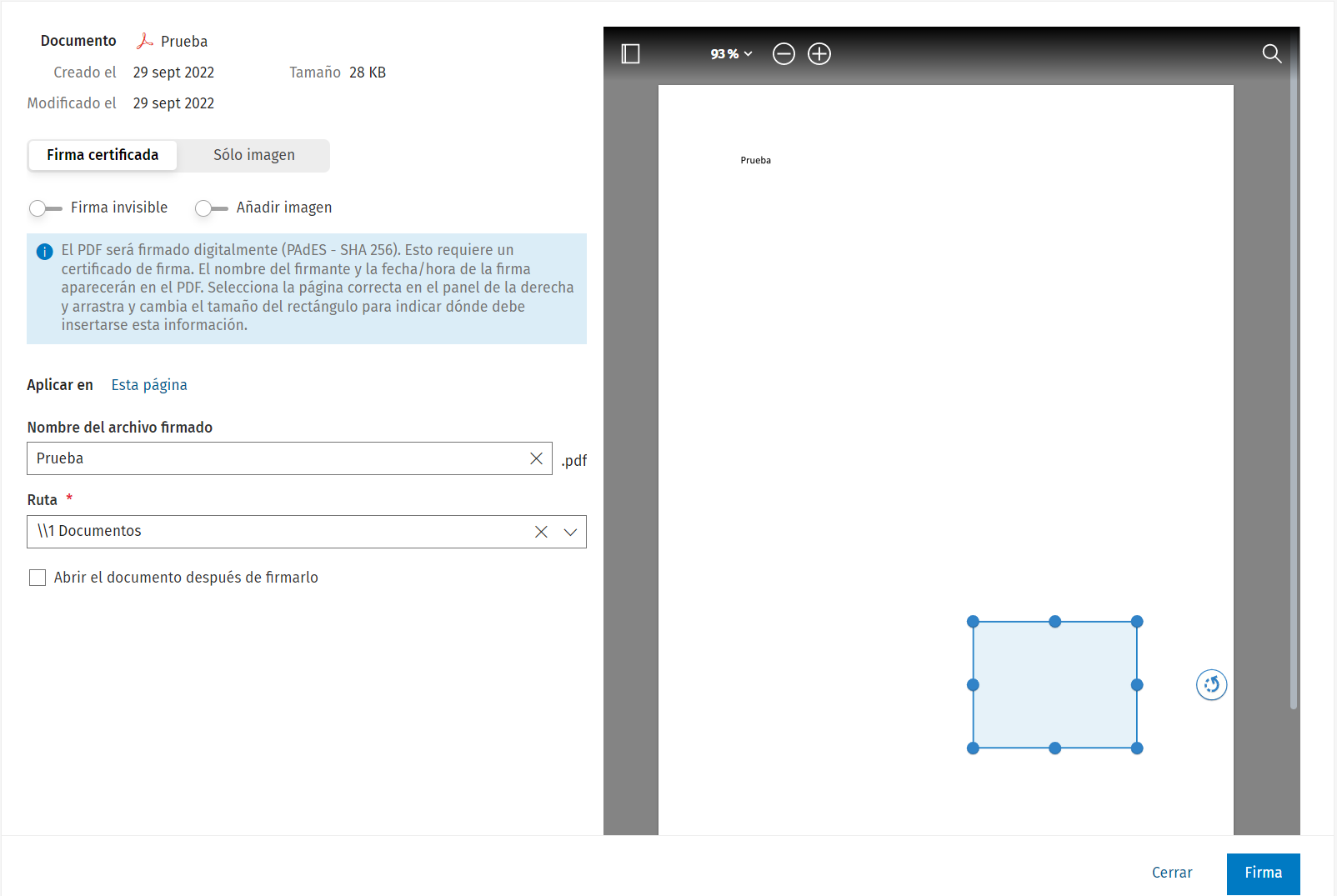Viewport: 1337px width, 896px height.
Task: Clear the signed file name with X
Action: click(536, 458)
